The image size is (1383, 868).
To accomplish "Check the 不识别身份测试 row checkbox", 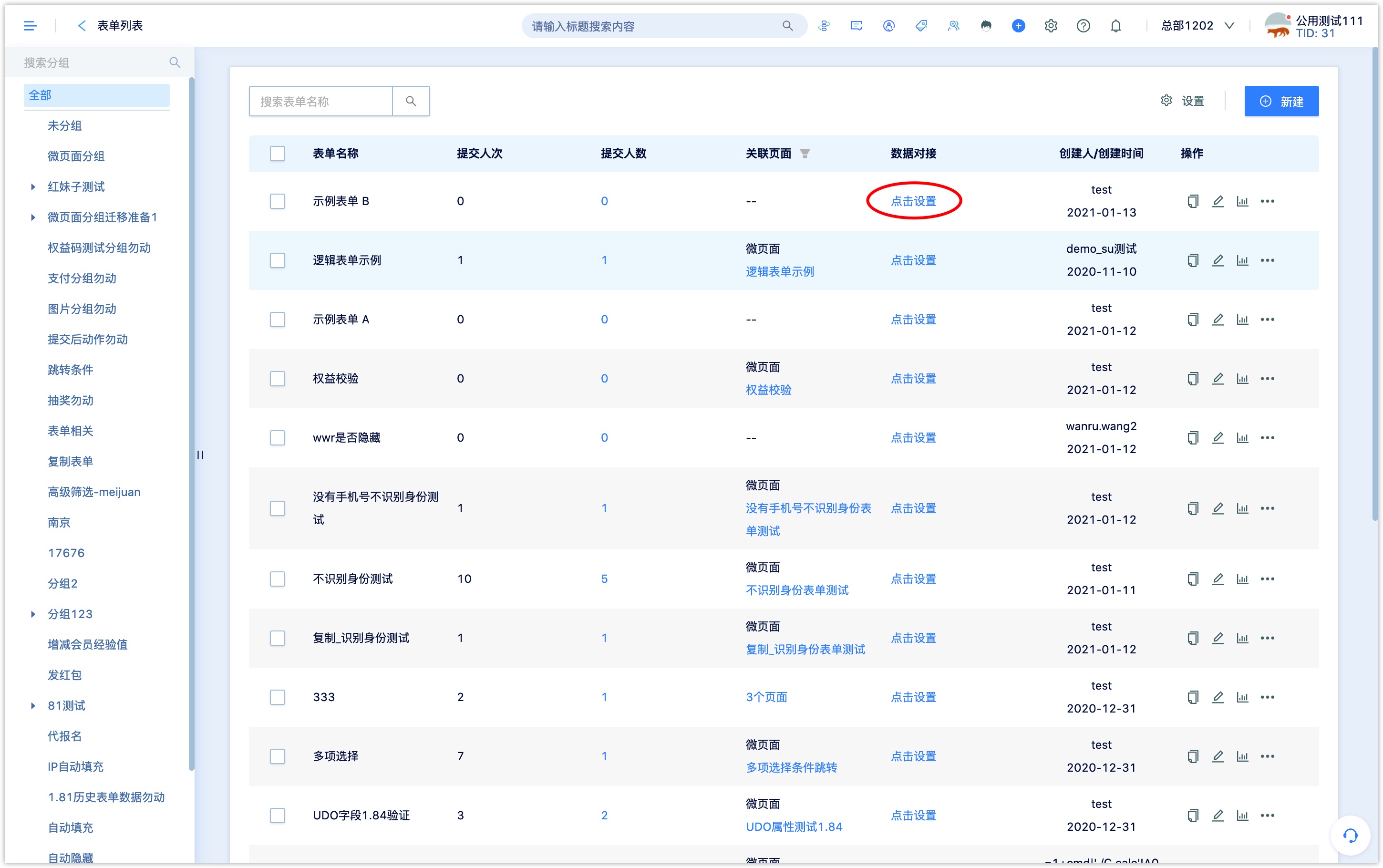I will (277, 579).
